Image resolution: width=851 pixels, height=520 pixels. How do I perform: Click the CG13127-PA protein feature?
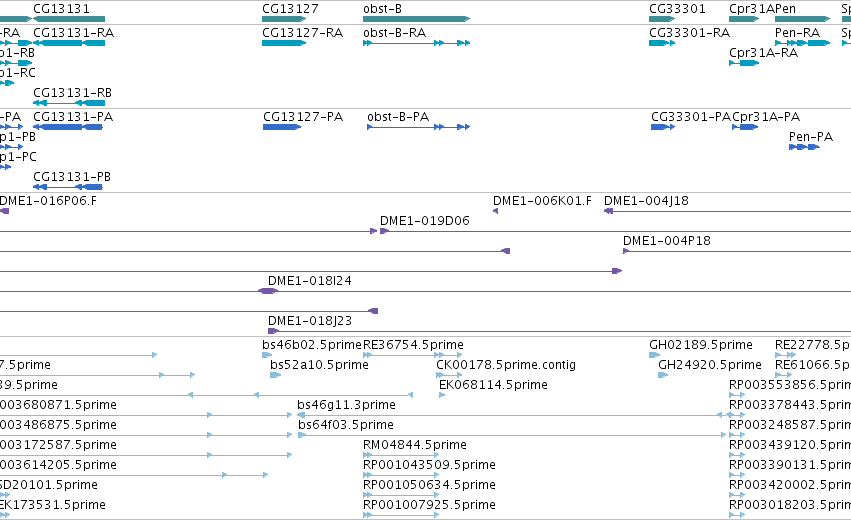282,127
